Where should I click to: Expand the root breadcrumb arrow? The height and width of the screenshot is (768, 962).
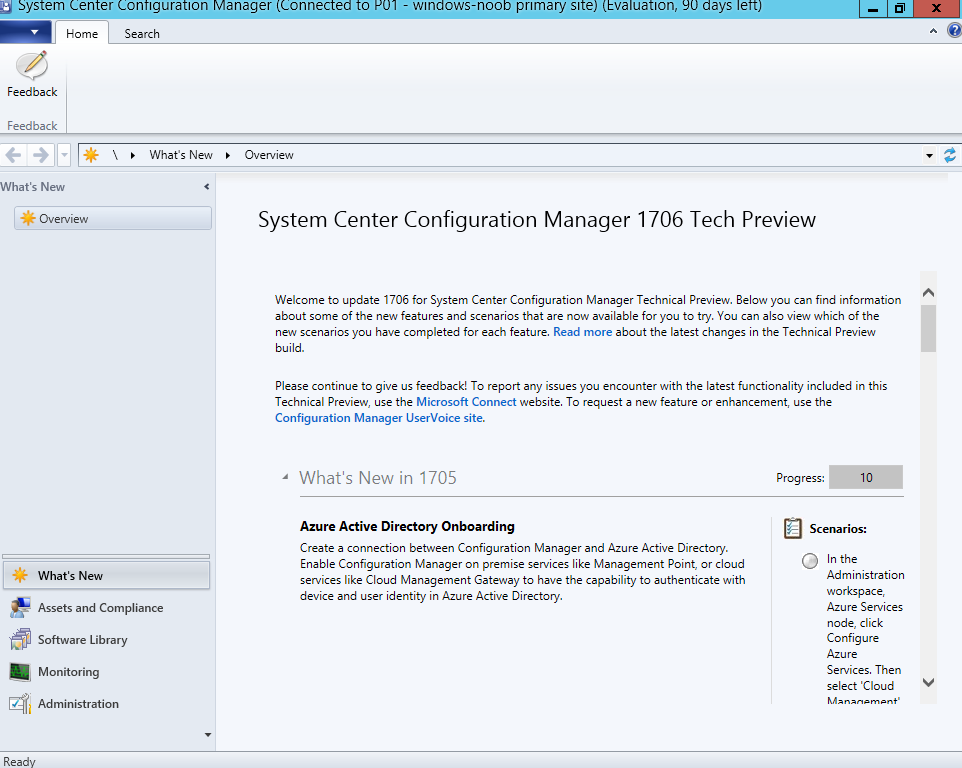coord(133,155)
